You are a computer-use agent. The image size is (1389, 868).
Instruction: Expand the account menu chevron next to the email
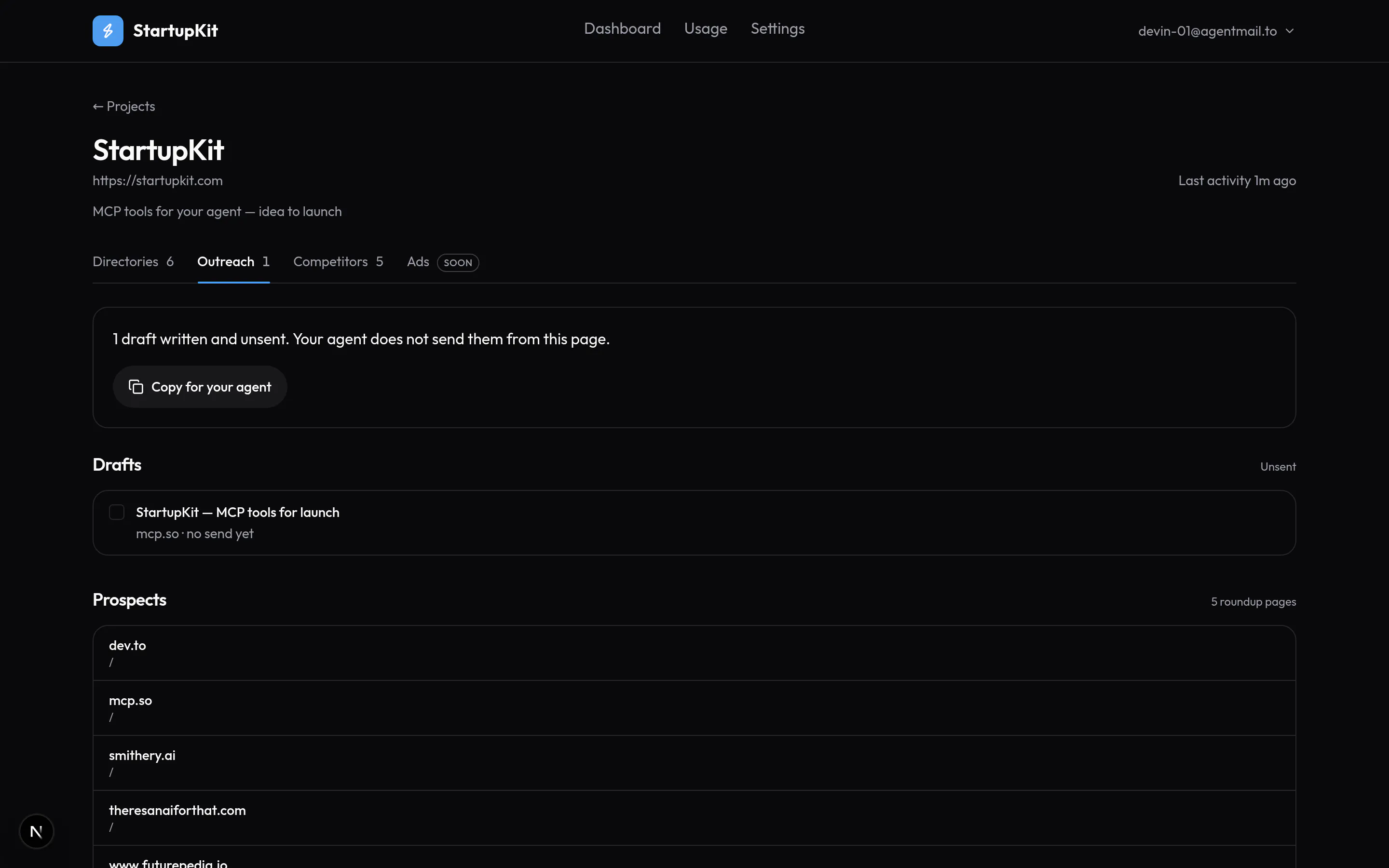coord(1290,31)
